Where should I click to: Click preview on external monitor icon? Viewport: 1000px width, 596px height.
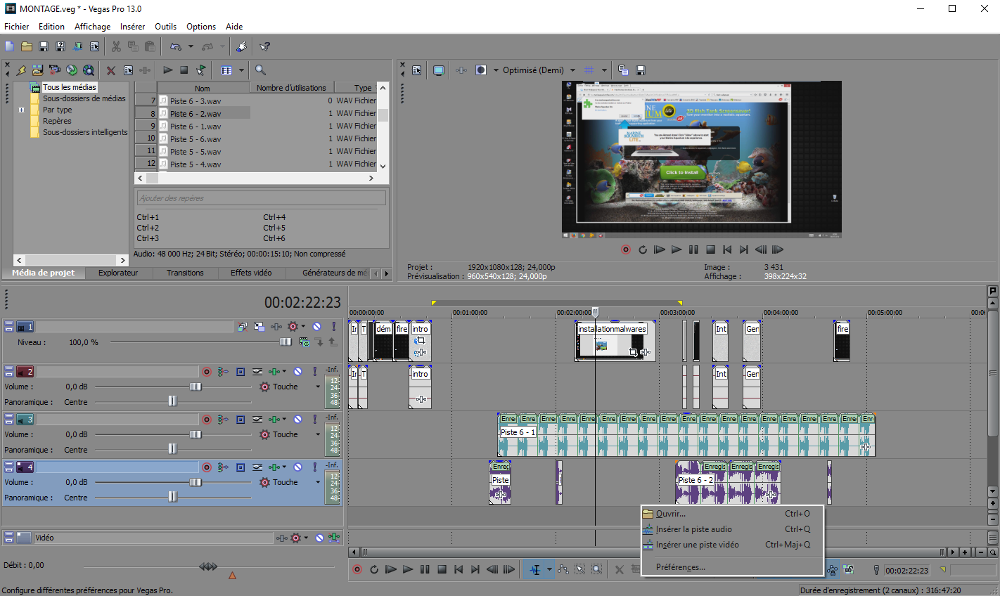click(x=439, y=70)
